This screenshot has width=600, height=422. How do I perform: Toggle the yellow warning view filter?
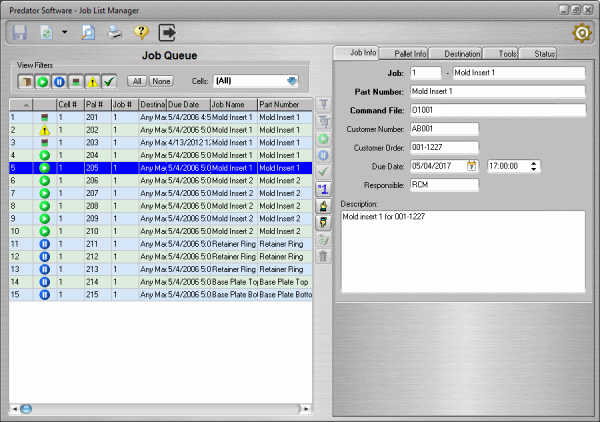(93, 81)
